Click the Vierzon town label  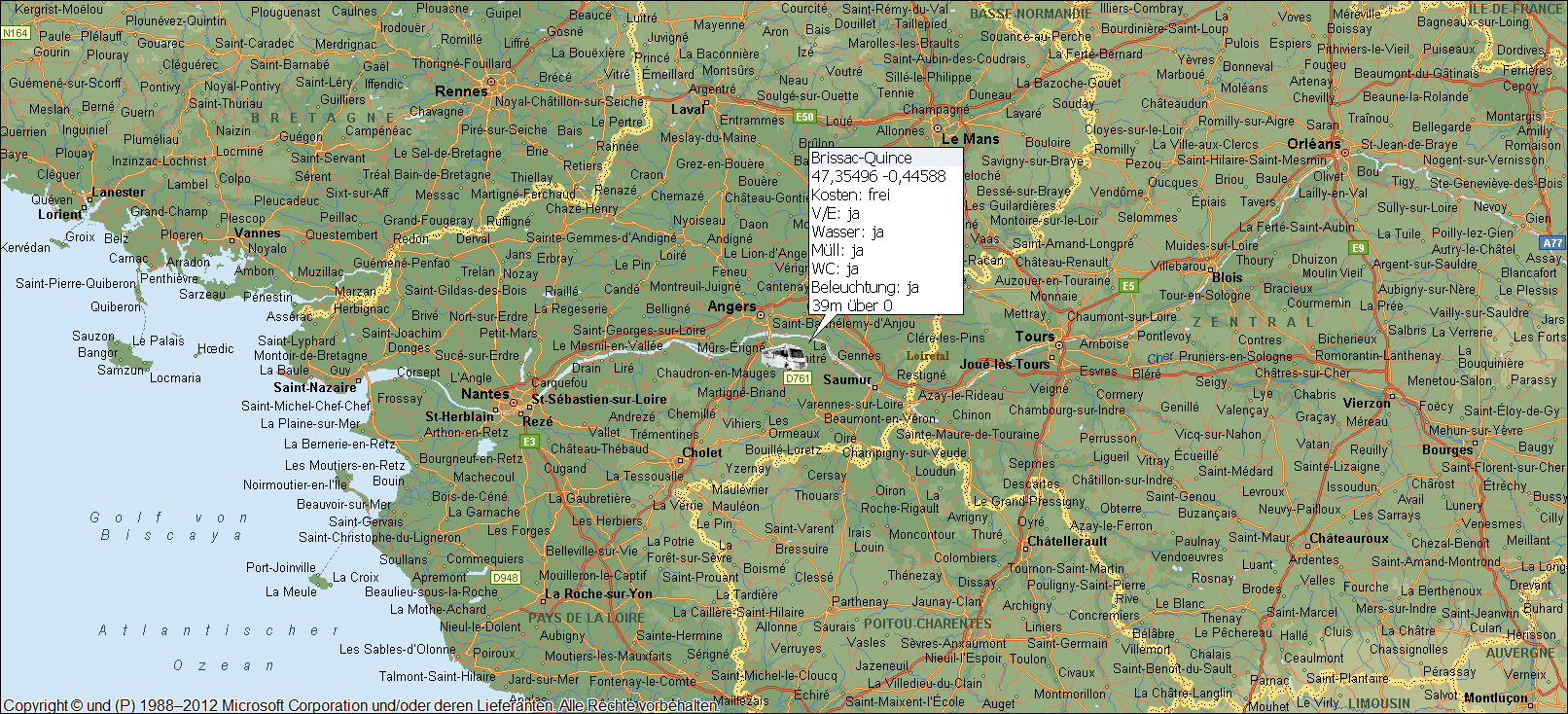click(1367, 404)
